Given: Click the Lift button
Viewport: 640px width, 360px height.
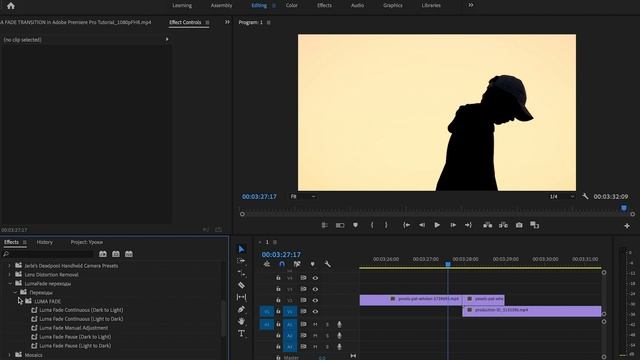Looking at the screenshot, I should pyautogui.click(x=487, y=225).
